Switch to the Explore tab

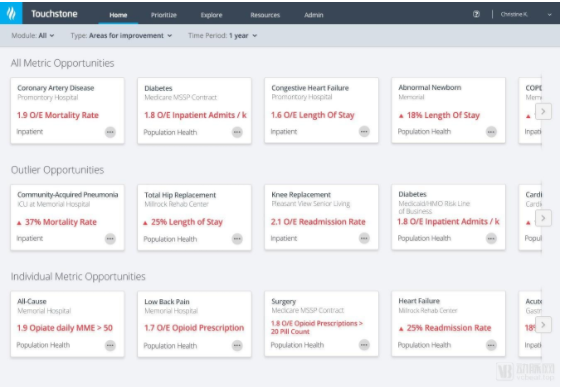(x=211, y=15)
